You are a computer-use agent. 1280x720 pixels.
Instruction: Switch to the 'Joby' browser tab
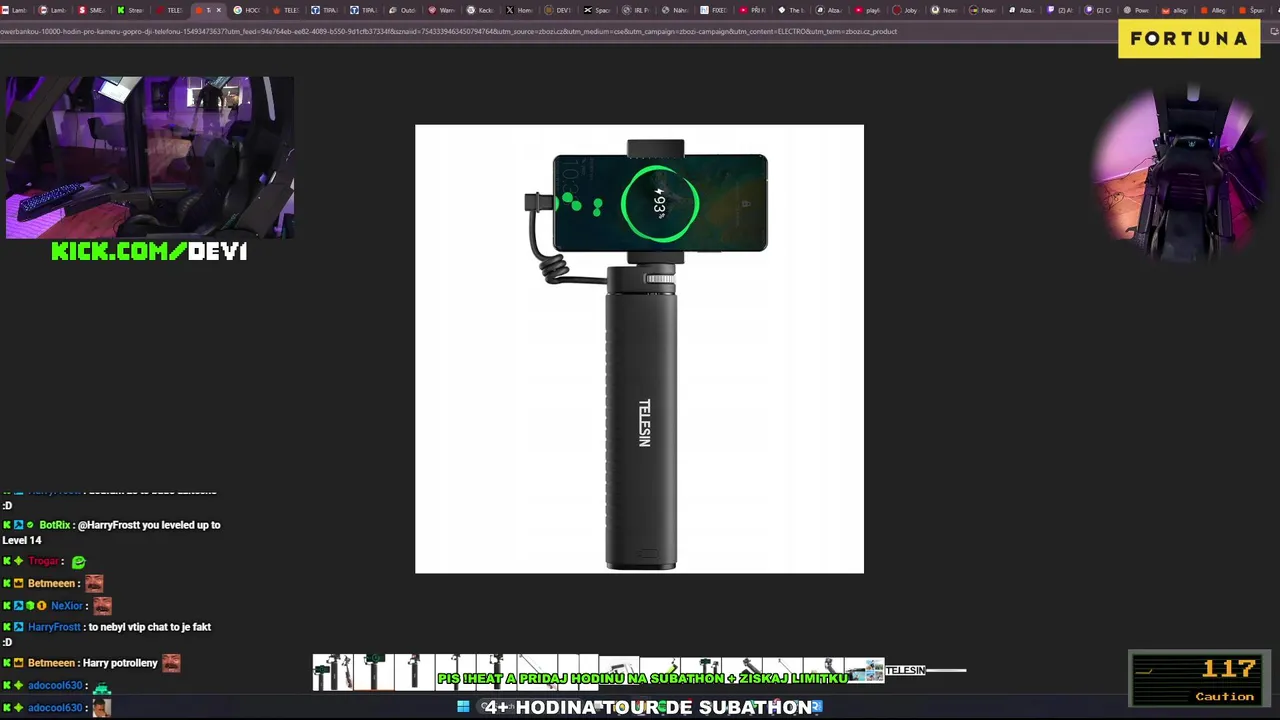(906, 10)
